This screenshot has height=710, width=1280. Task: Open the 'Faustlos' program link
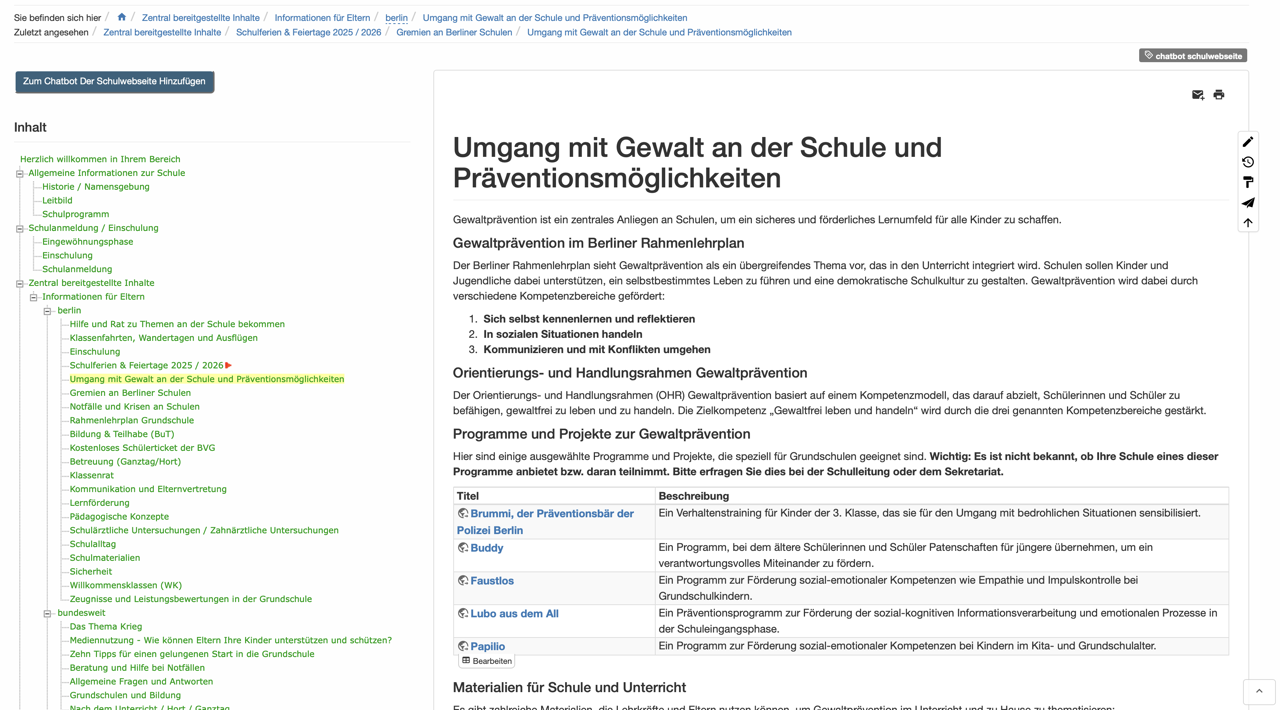492,581
